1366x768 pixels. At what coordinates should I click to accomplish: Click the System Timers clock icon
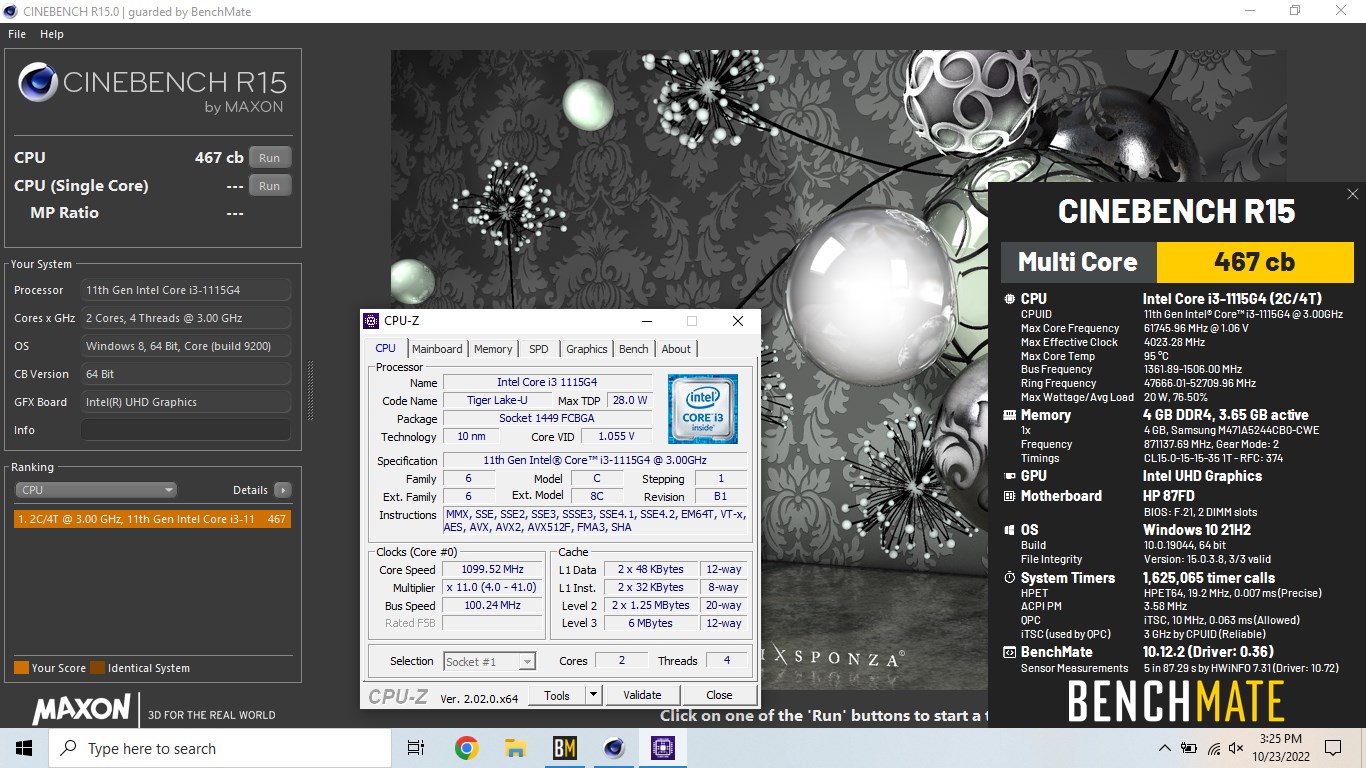point(1009,578)
